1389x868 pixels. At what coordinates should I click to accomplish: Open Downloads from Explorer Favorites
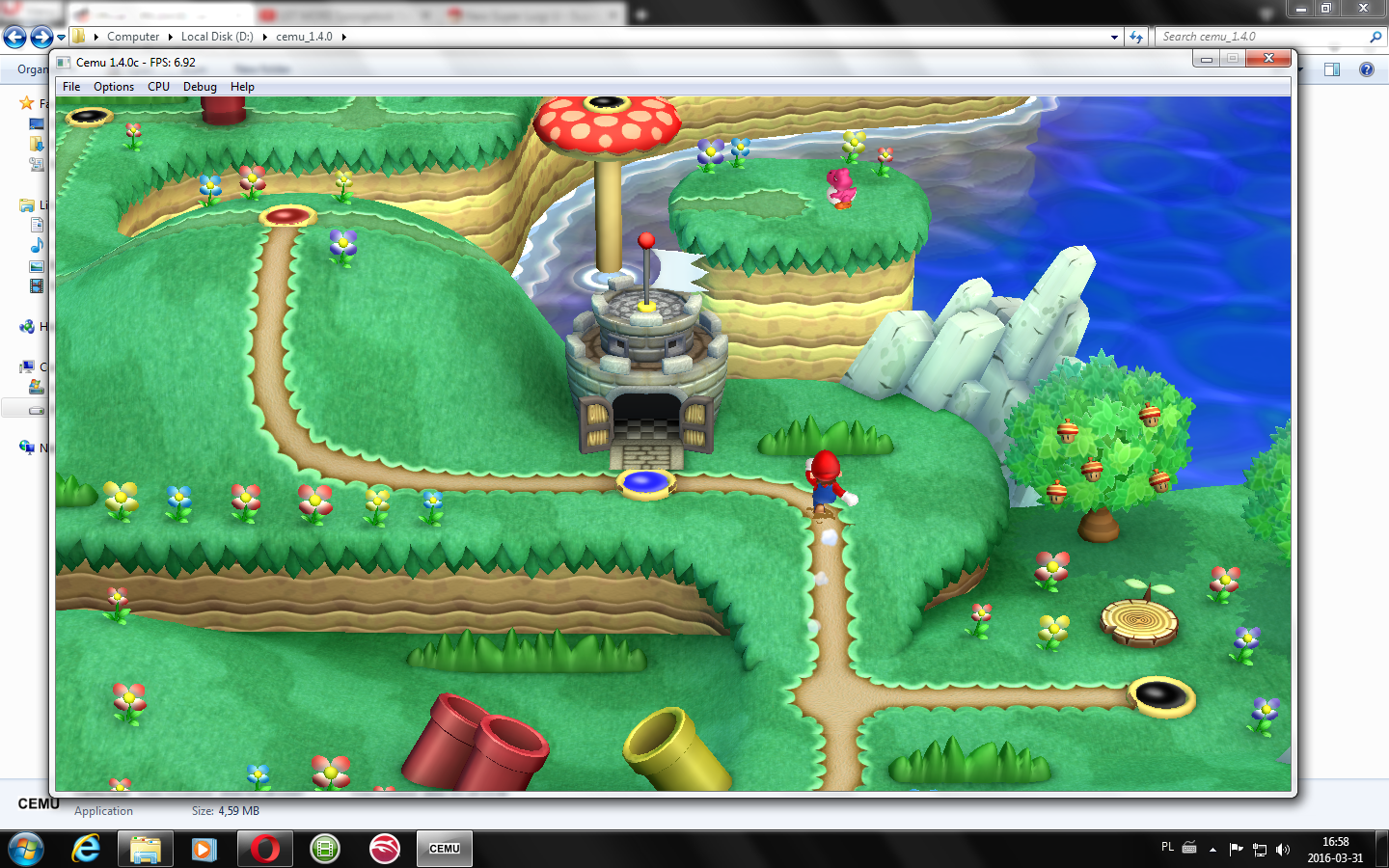click(x=37, y=144)
